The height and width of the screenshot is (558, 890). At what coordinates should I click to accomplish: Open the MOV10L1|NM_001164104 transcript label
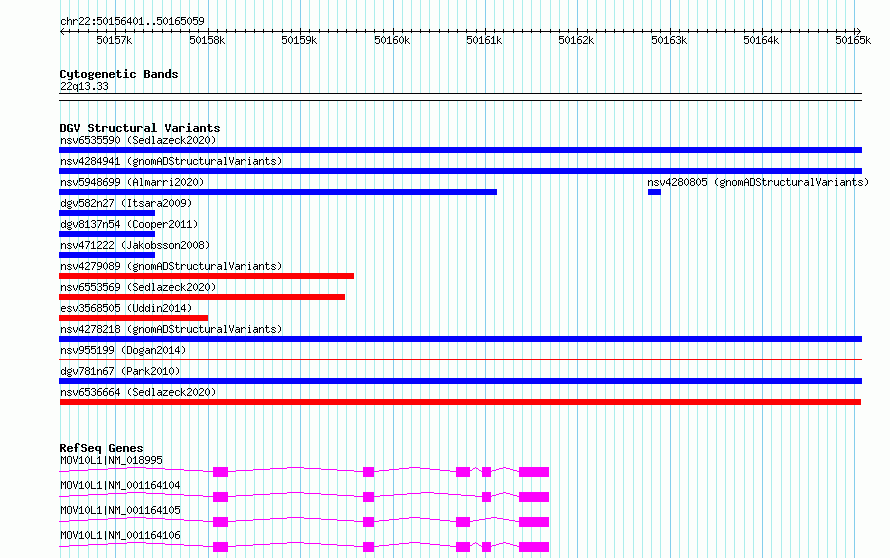pyautogui.click(x=120, y=485)
